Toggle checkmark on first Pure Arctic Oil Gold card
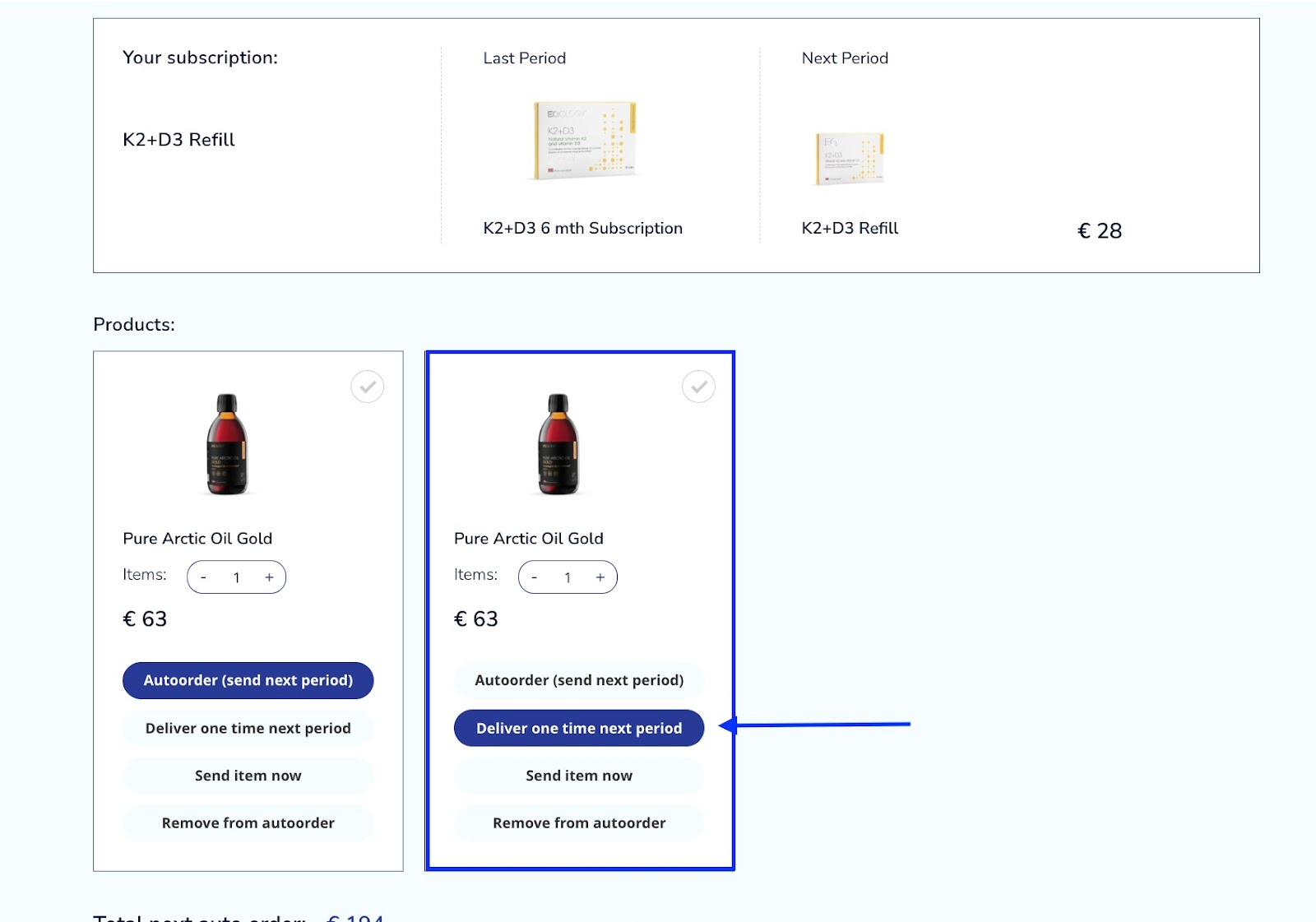Screen dimensions: 1316x922 367,387
